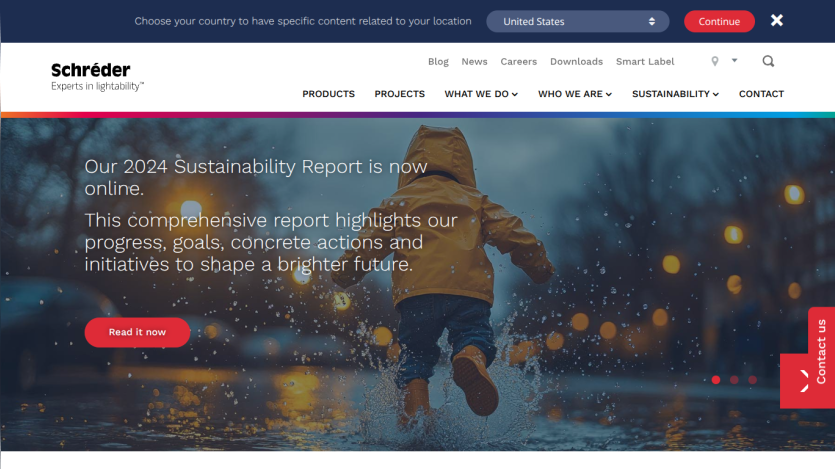This screenshot has height=469, width=835.
Task: Expand the WHAT WE DO menu
Action: click(481, 94)
